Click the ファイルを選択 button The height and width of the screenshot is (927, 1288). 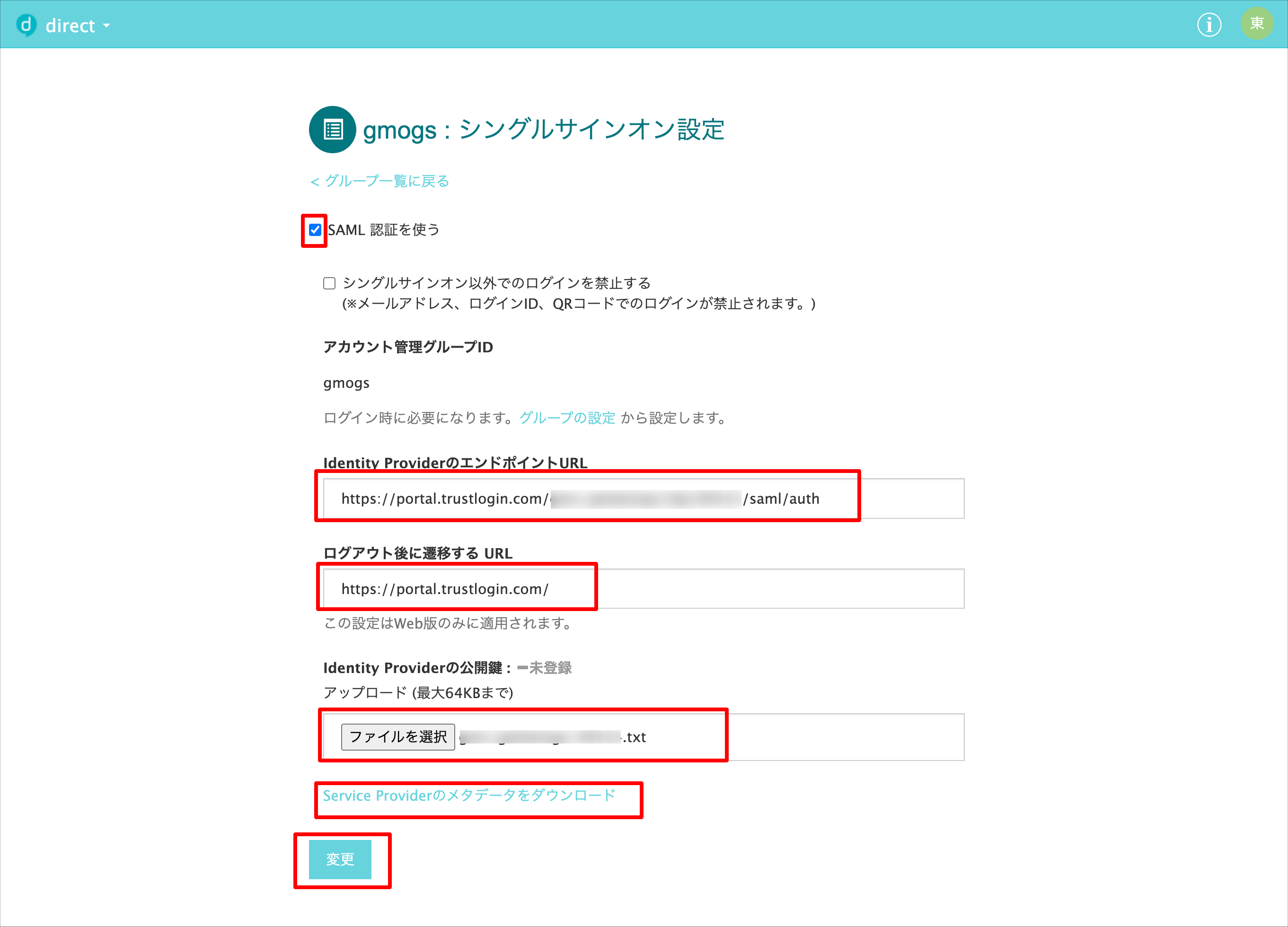pos(397,737)
